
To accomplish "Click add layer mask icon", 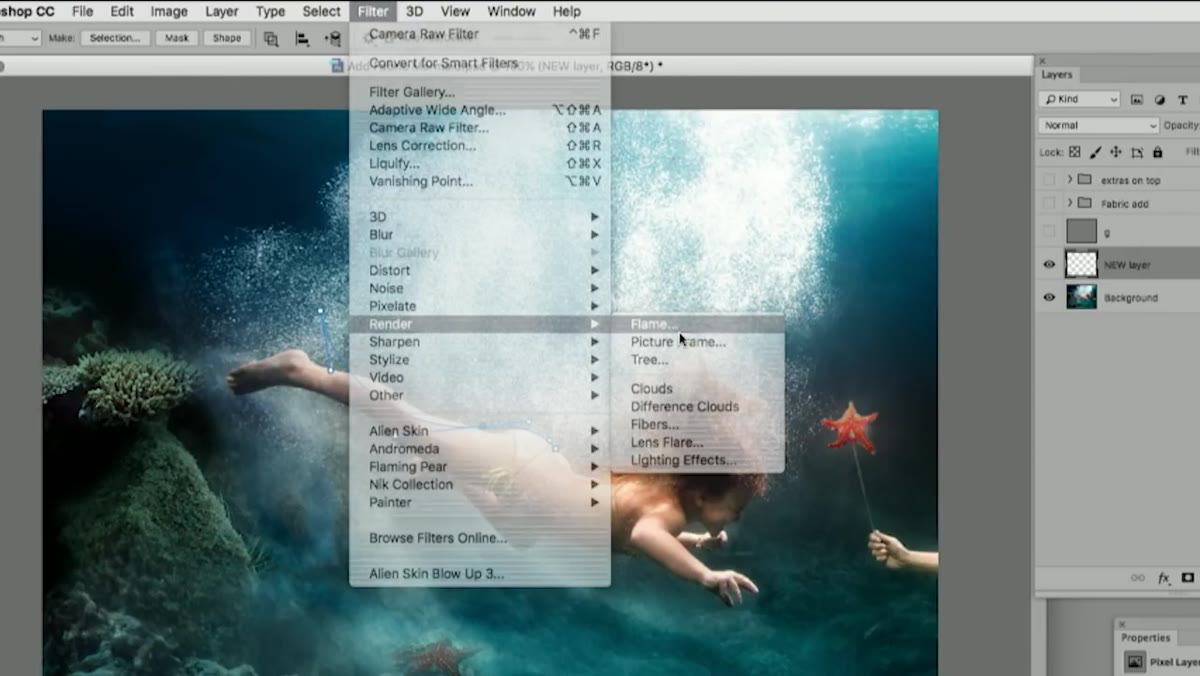I will 1188,578.
